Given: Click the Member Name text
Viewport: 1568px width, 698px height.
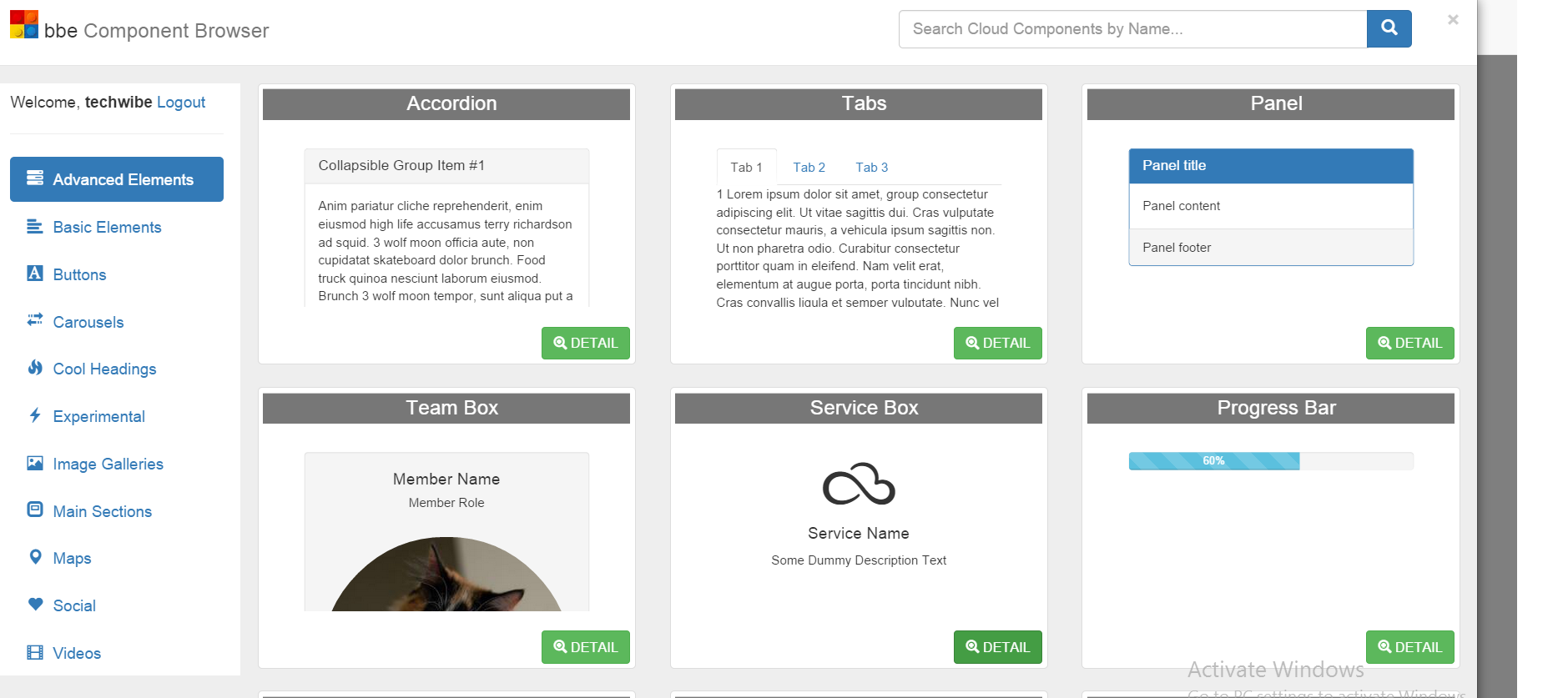Looking at the screenshot, I should pos(446,479).
